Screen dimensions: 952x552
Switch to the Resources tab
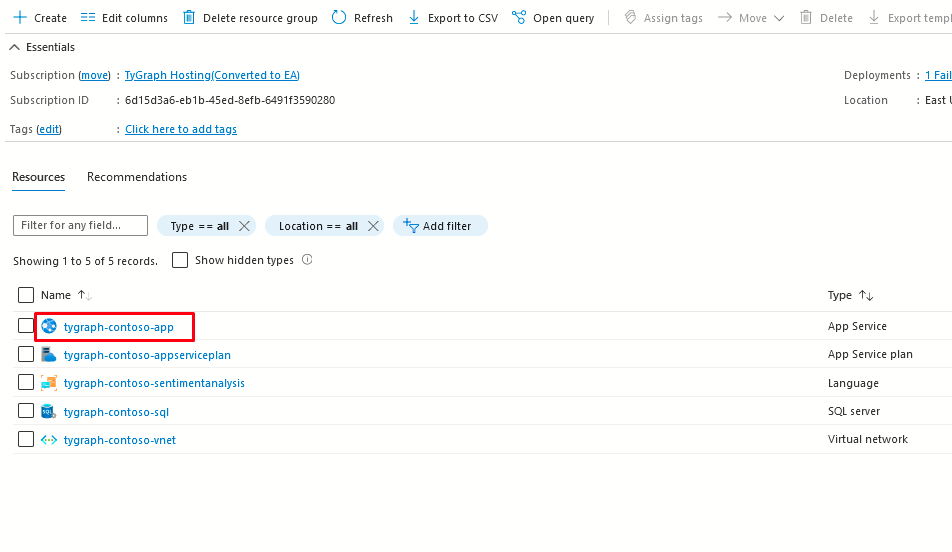[38, 177]
